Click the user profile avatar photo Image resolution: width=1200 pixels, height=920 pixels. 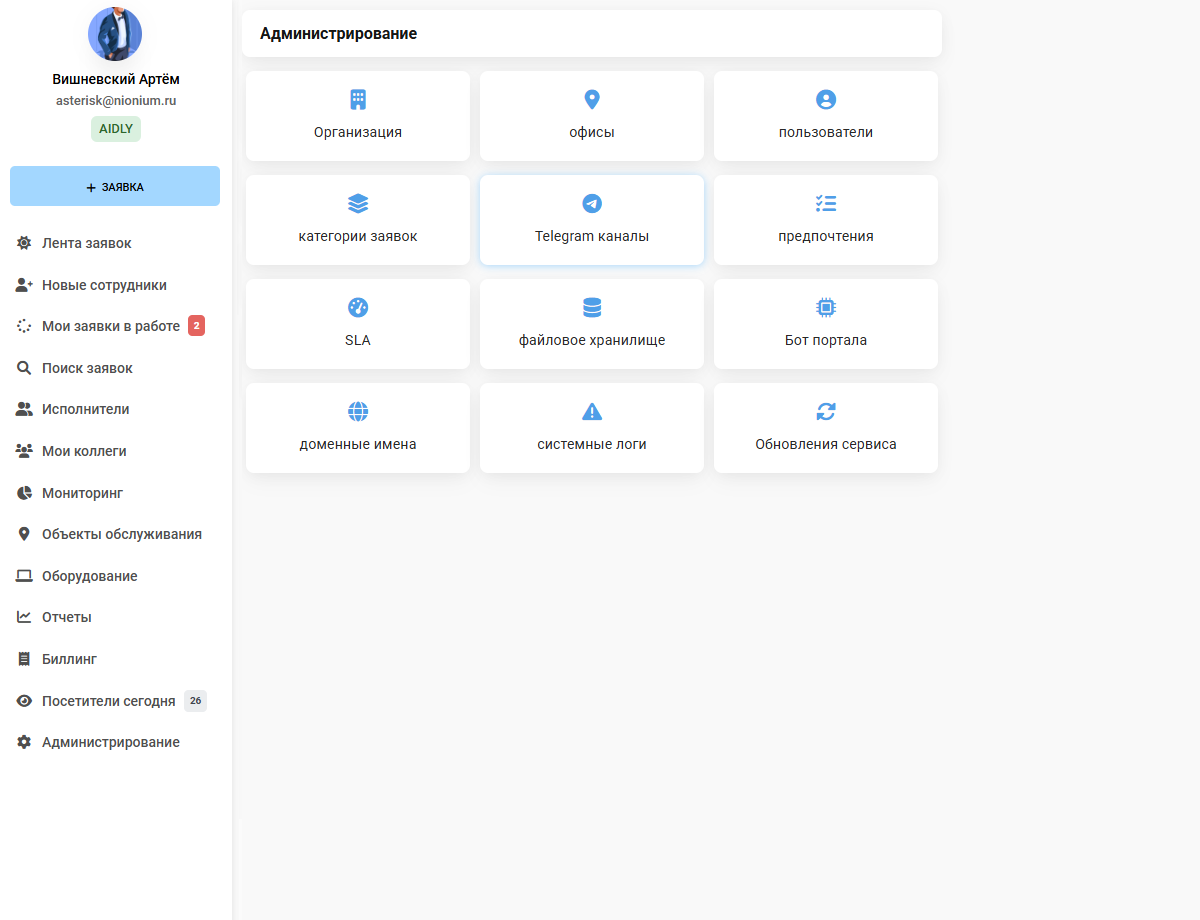115,34
